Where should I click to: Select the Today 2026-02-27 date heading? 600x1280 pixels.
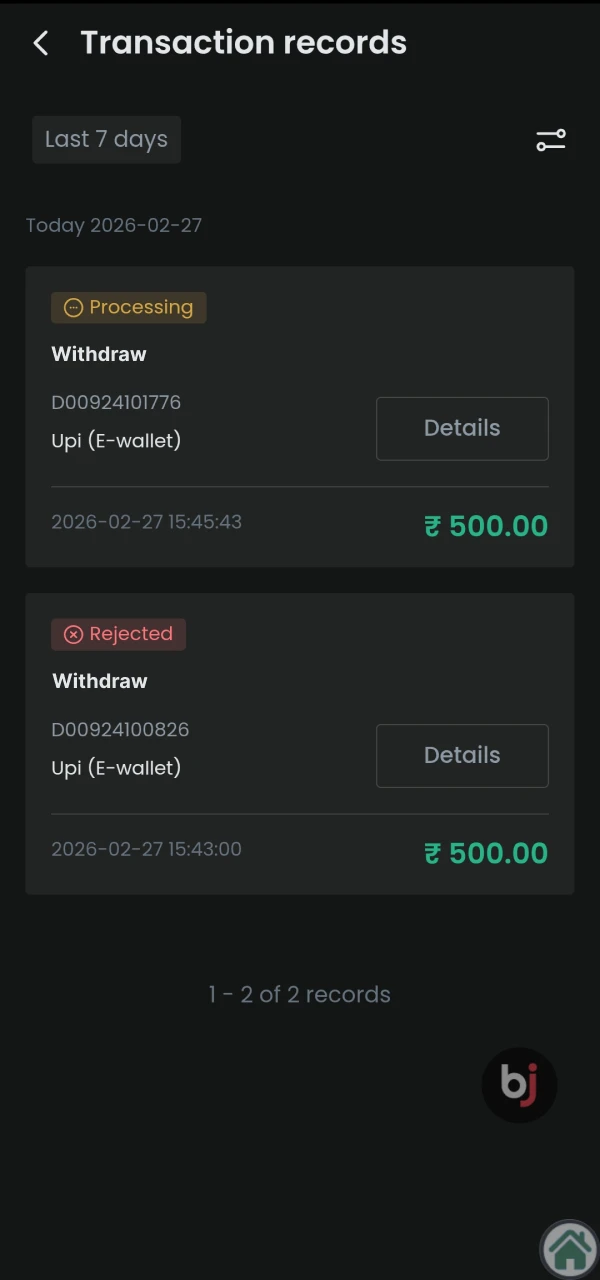point(113,225)
